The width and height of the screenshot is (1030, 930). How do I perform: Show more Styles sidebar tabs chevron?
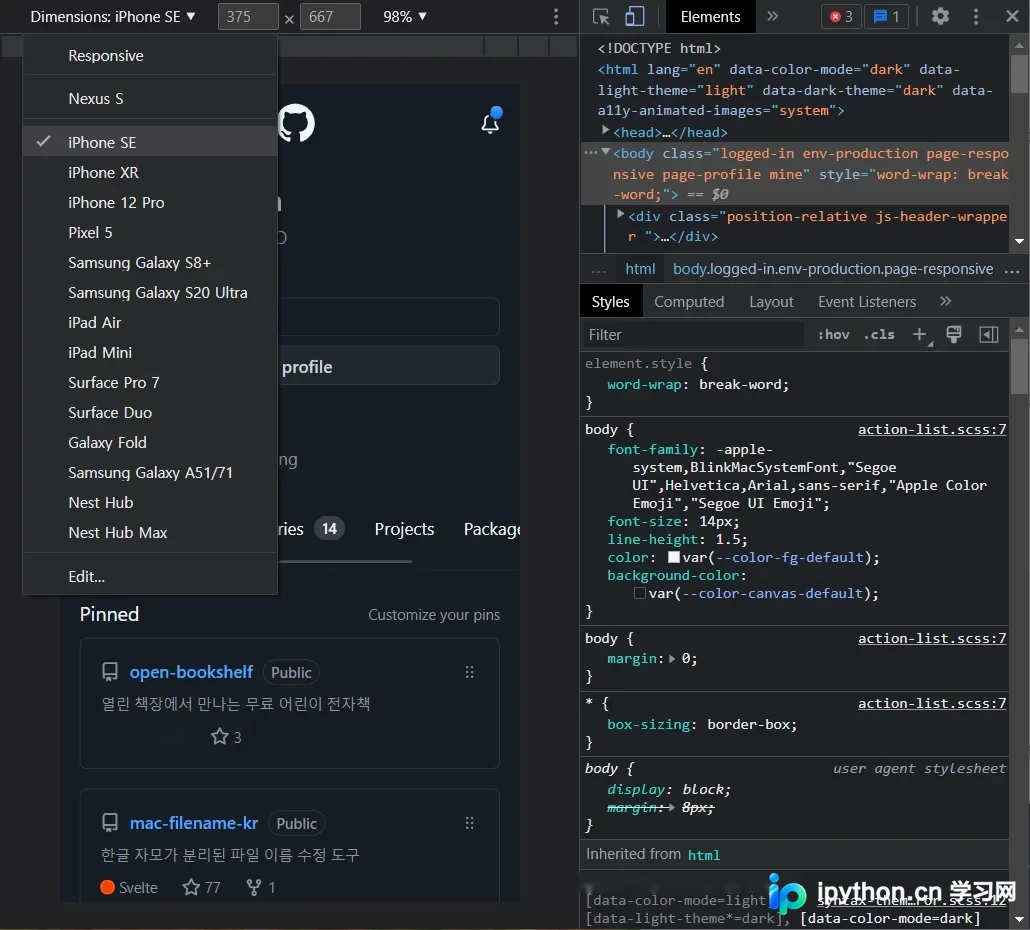coord(945,301)
